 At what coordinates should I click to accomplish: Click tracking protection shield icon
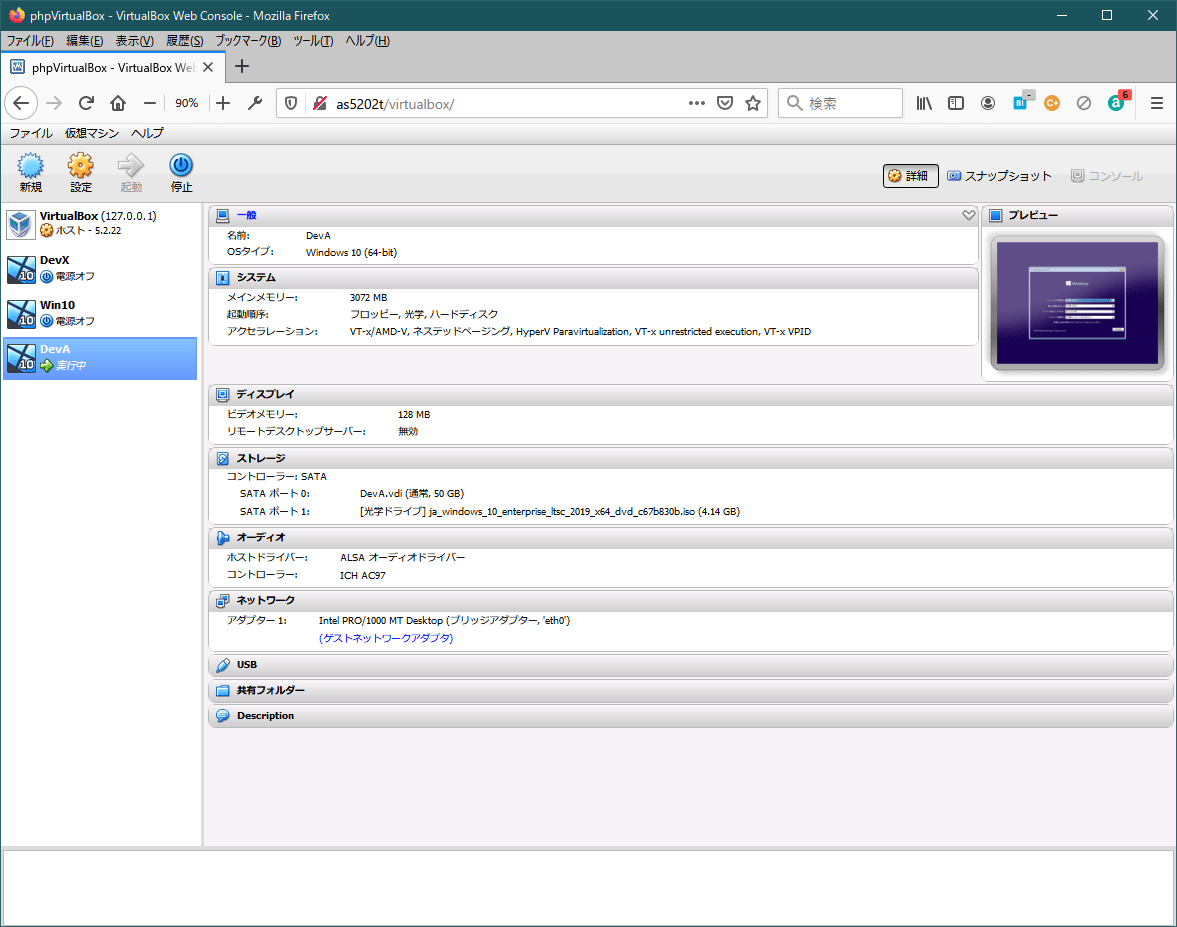(x=291, y=104)
